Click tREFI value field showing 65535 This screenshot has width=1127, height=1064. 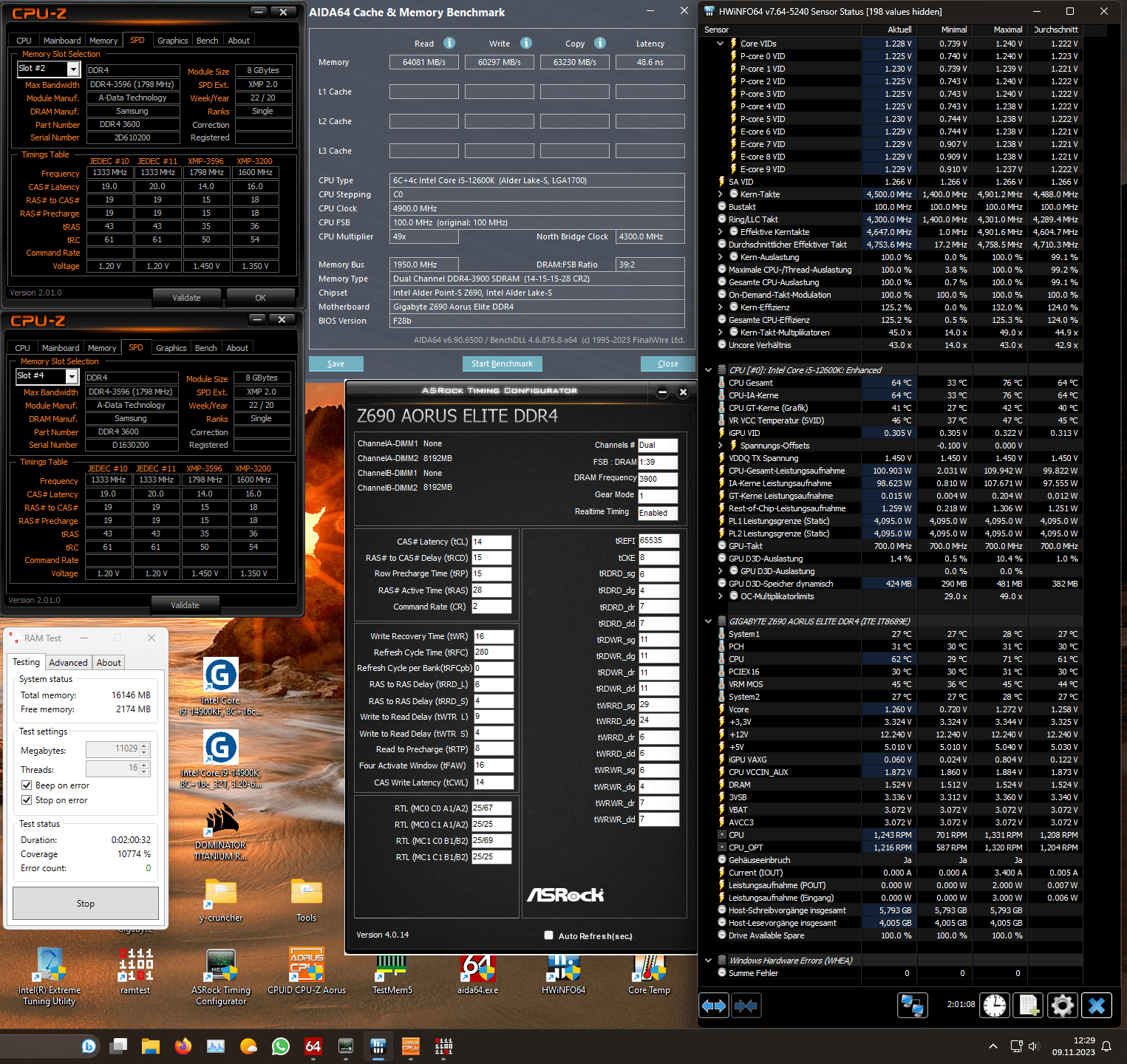658,541
